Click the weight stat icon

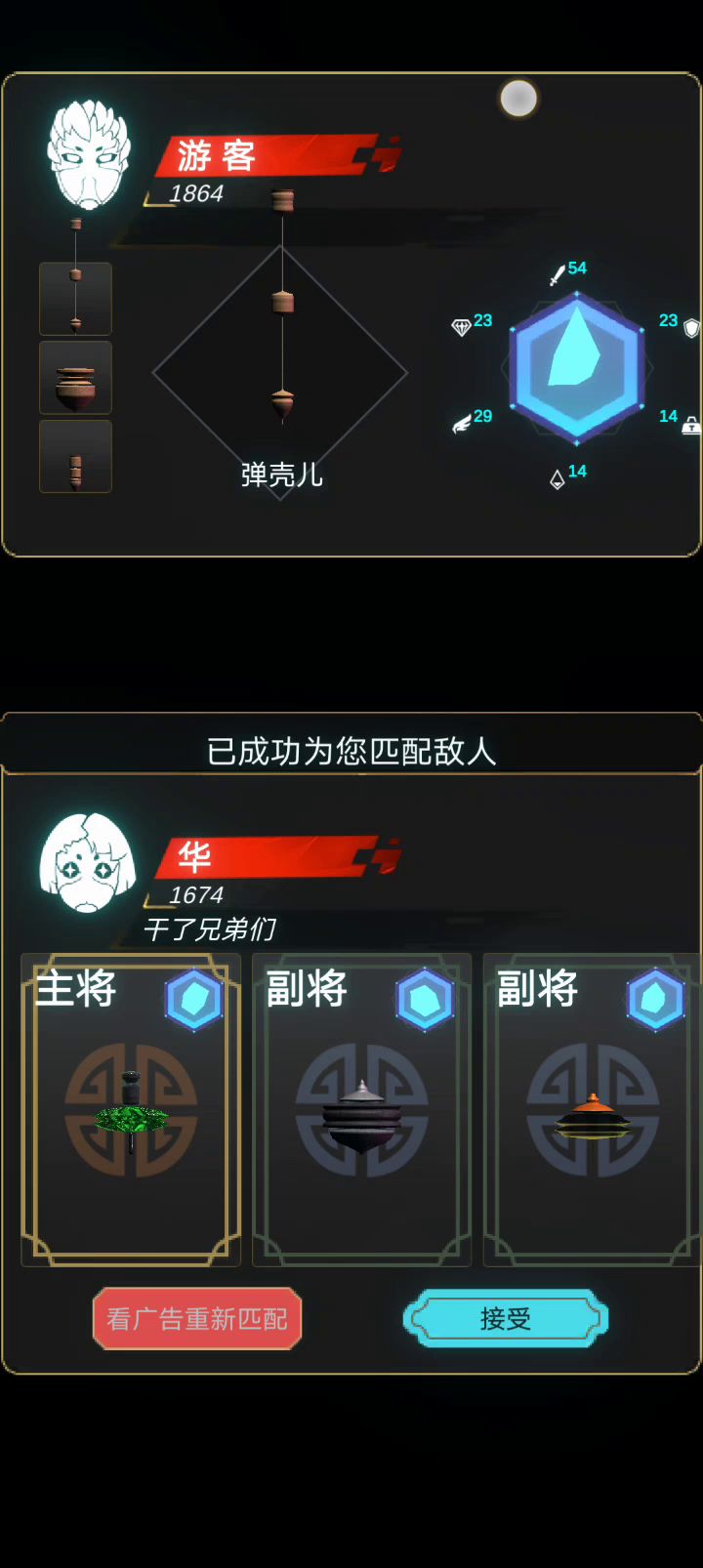[x=691, y=425]
